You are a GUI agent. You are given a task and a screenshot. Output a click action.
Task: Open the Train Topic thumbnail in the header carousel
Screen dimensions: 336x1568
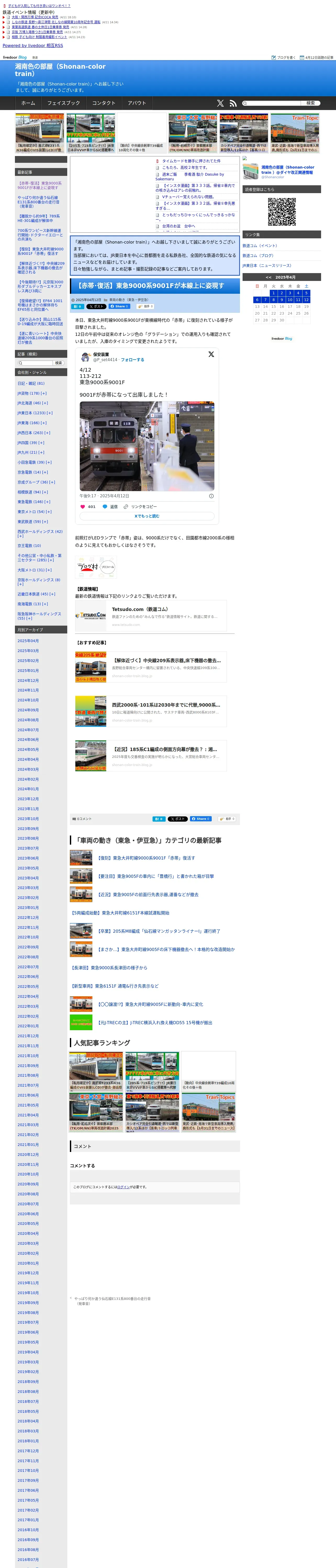pyautogui.click(x=295, y=133)
